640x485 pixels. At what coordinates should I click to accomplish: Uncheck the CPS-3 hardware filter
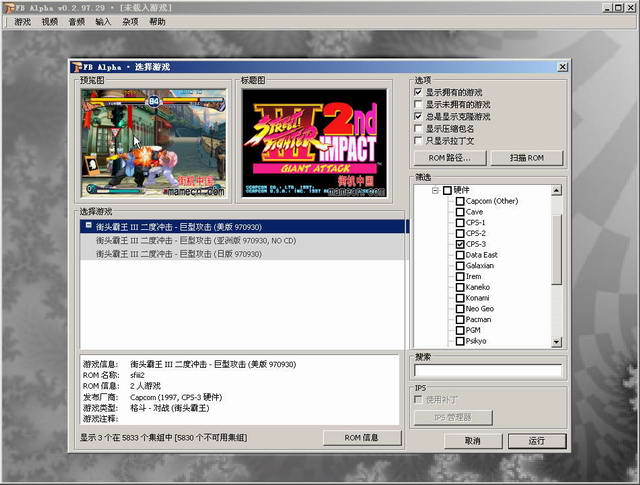(460, 244)
